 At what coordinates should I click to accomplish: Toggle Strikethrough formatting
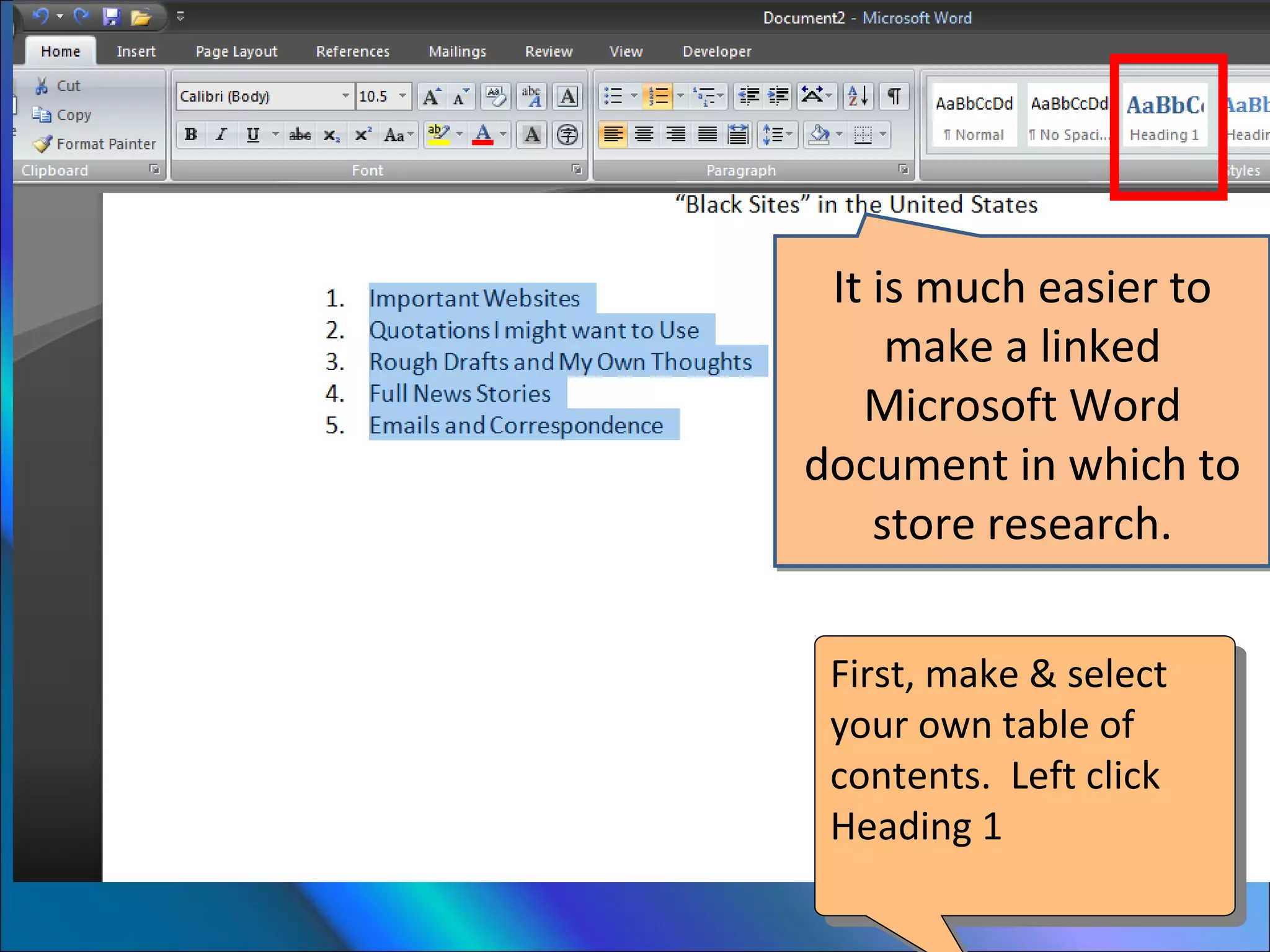(300, 134)
